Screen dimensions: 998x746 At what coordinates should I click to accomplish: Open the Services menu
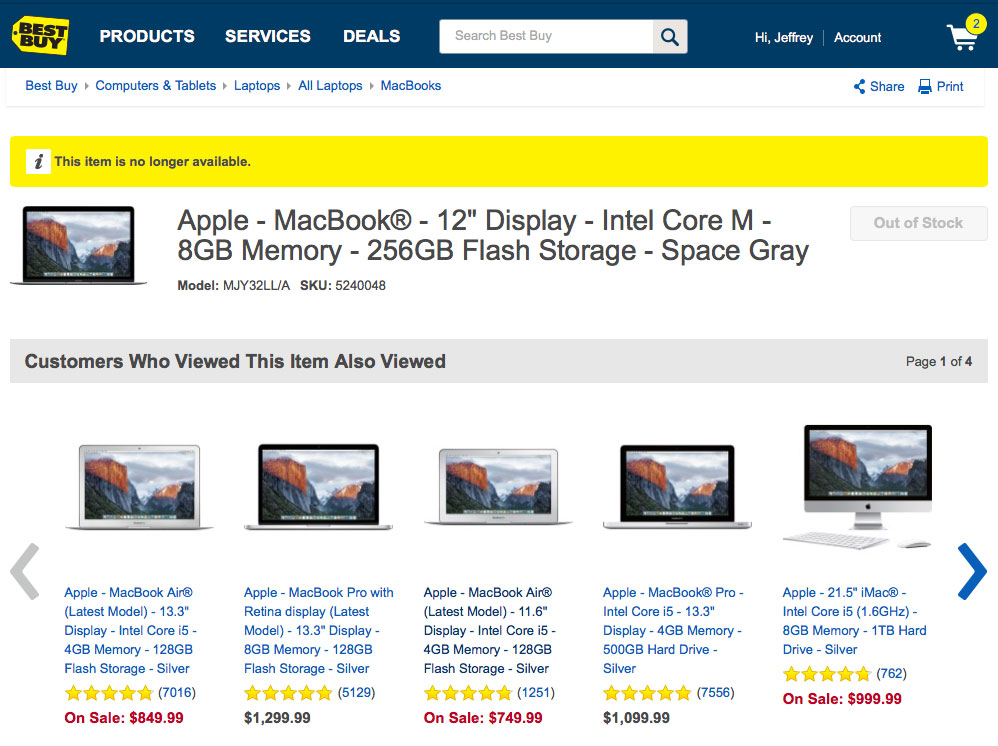(x=268, y=36)
